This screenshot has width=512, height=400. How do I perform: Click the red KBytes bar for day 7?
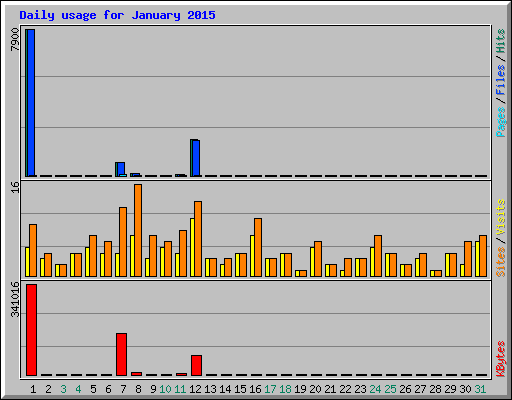coord(121,354)
